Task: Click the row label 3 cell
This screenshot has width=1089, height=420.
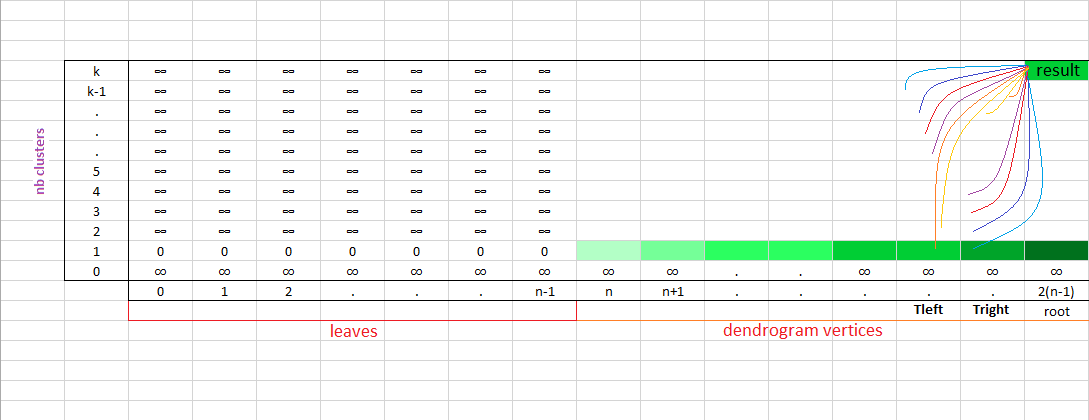Action: click(96, 211)
